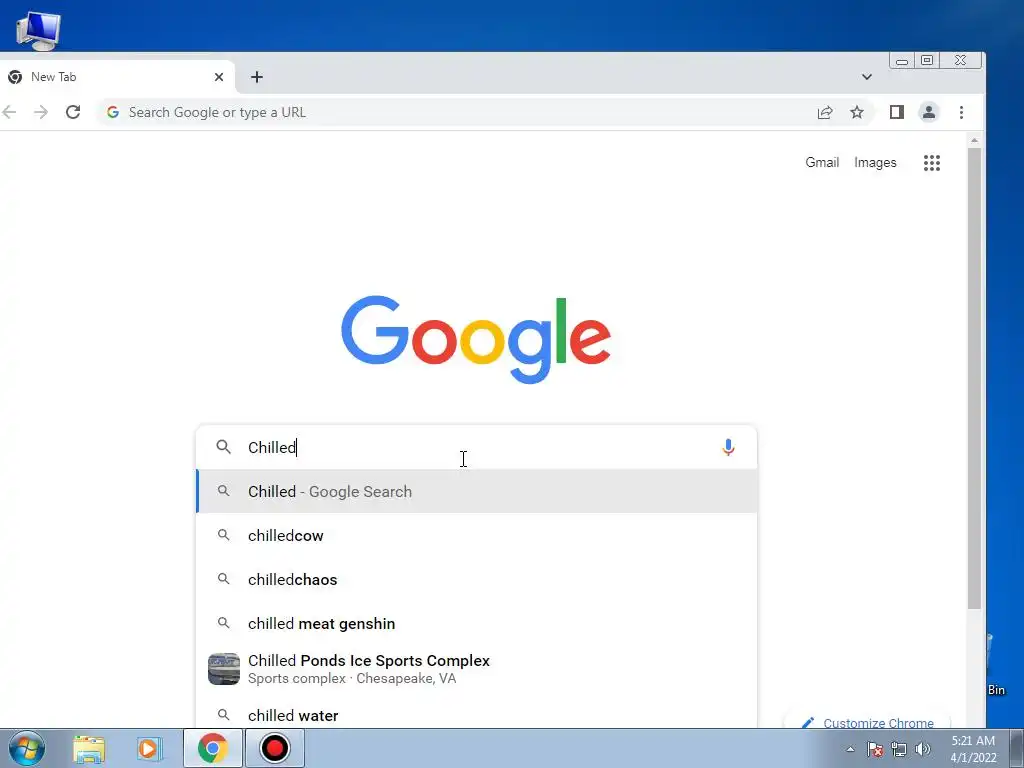Open the volume speaker tray icon
This screenshot has height=768, width=1024.
point(922,749)
